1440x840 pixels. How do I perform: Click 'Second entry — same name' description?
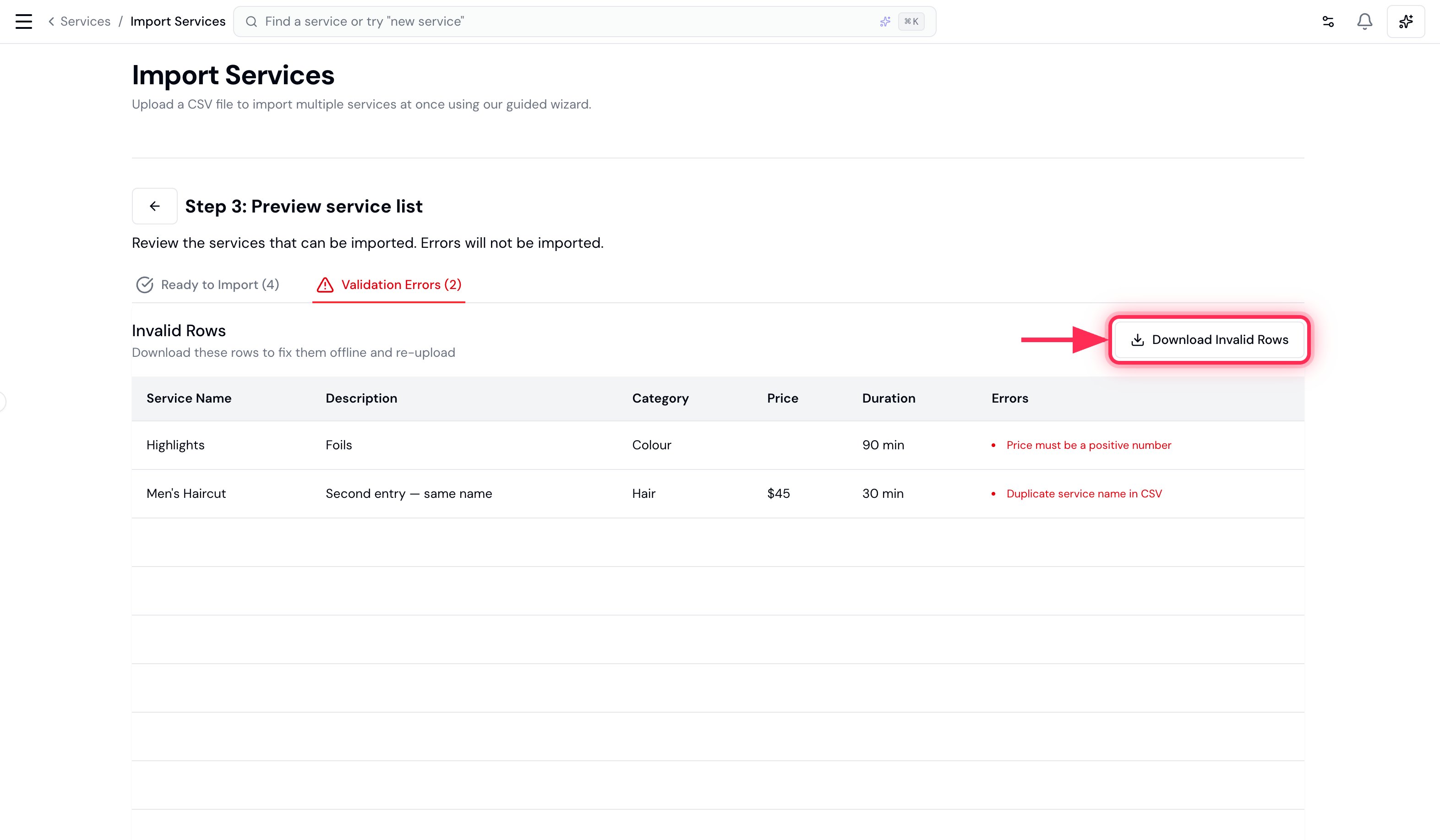click(x=409, y=494)
